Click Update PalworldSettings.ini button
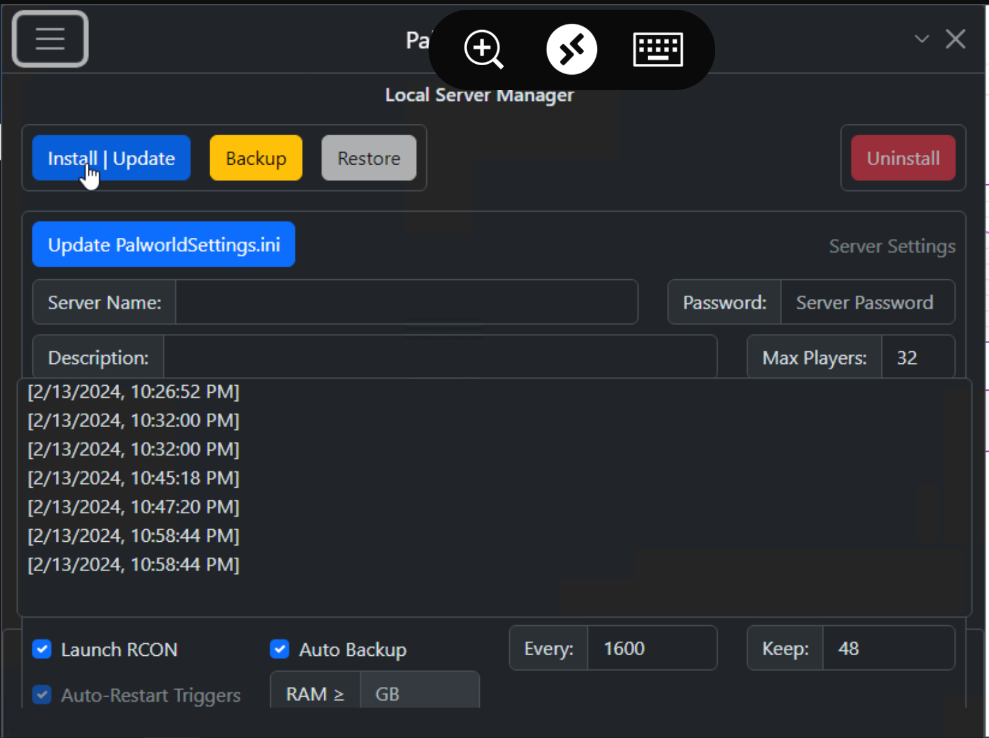 [163, 245]
